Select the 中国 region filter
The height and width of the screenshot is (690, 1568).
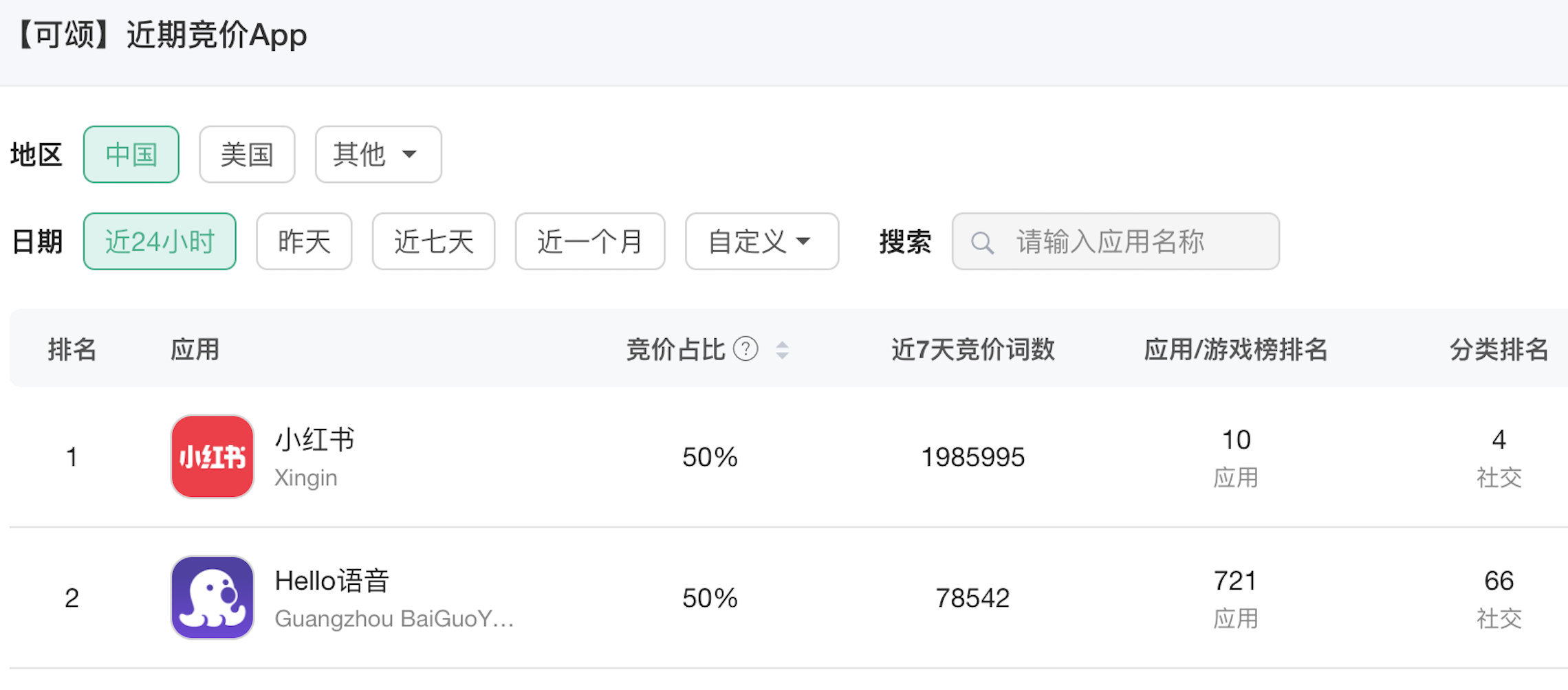point(131,155)
